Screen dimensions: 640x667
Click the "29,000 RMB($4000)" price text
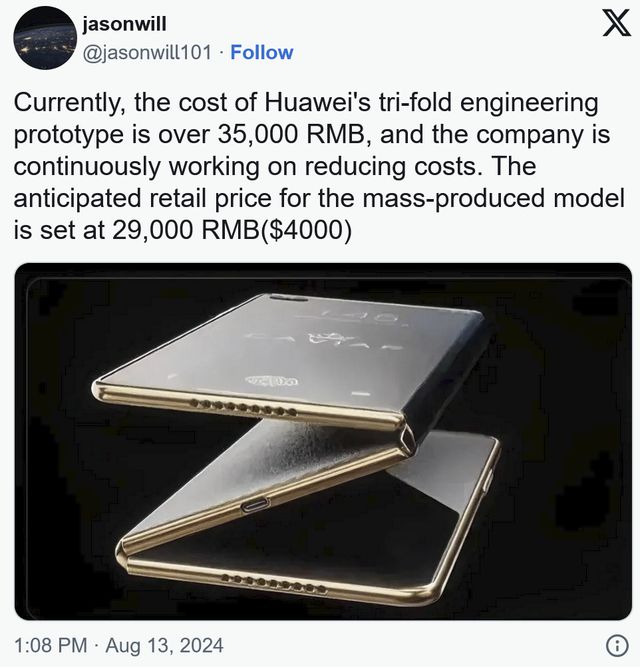(x=232, y=230)
